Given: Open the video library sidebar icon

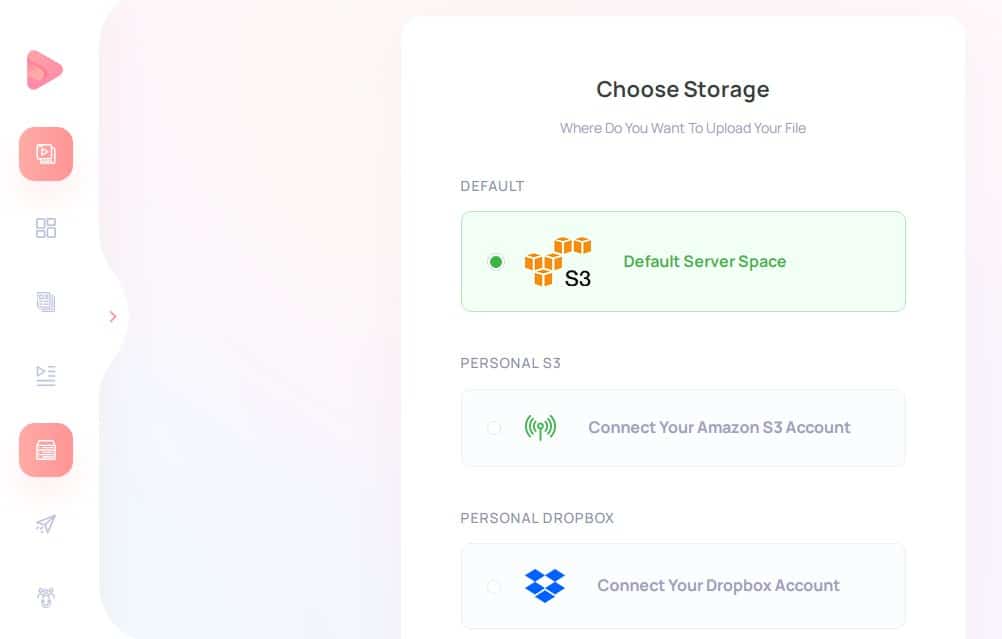Looking at the screenshot, I should tap(46, 154).
